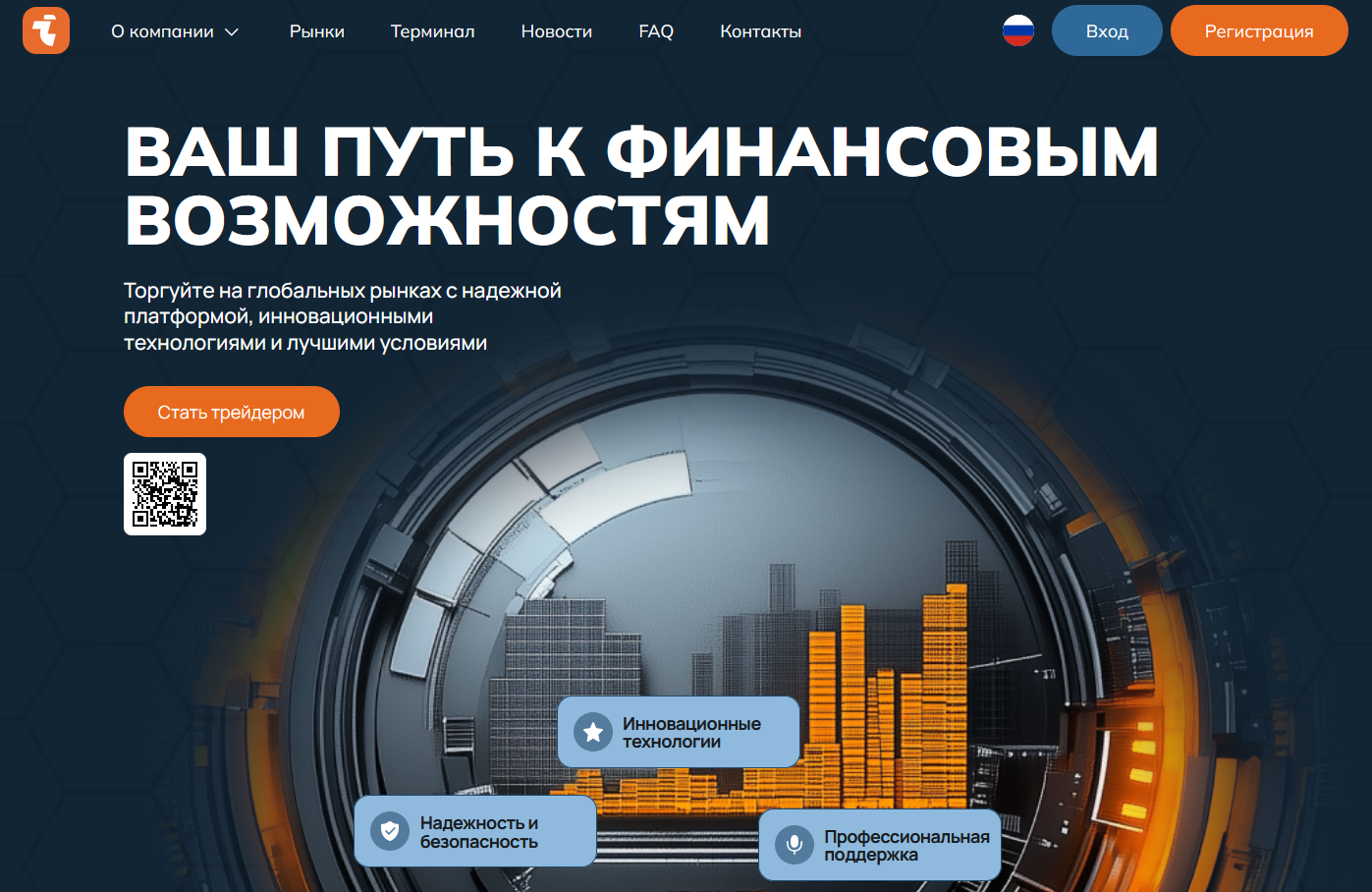Screen dimensions: 1372x892
Task: Open the Новости section
Action: (x=557, y=31)
